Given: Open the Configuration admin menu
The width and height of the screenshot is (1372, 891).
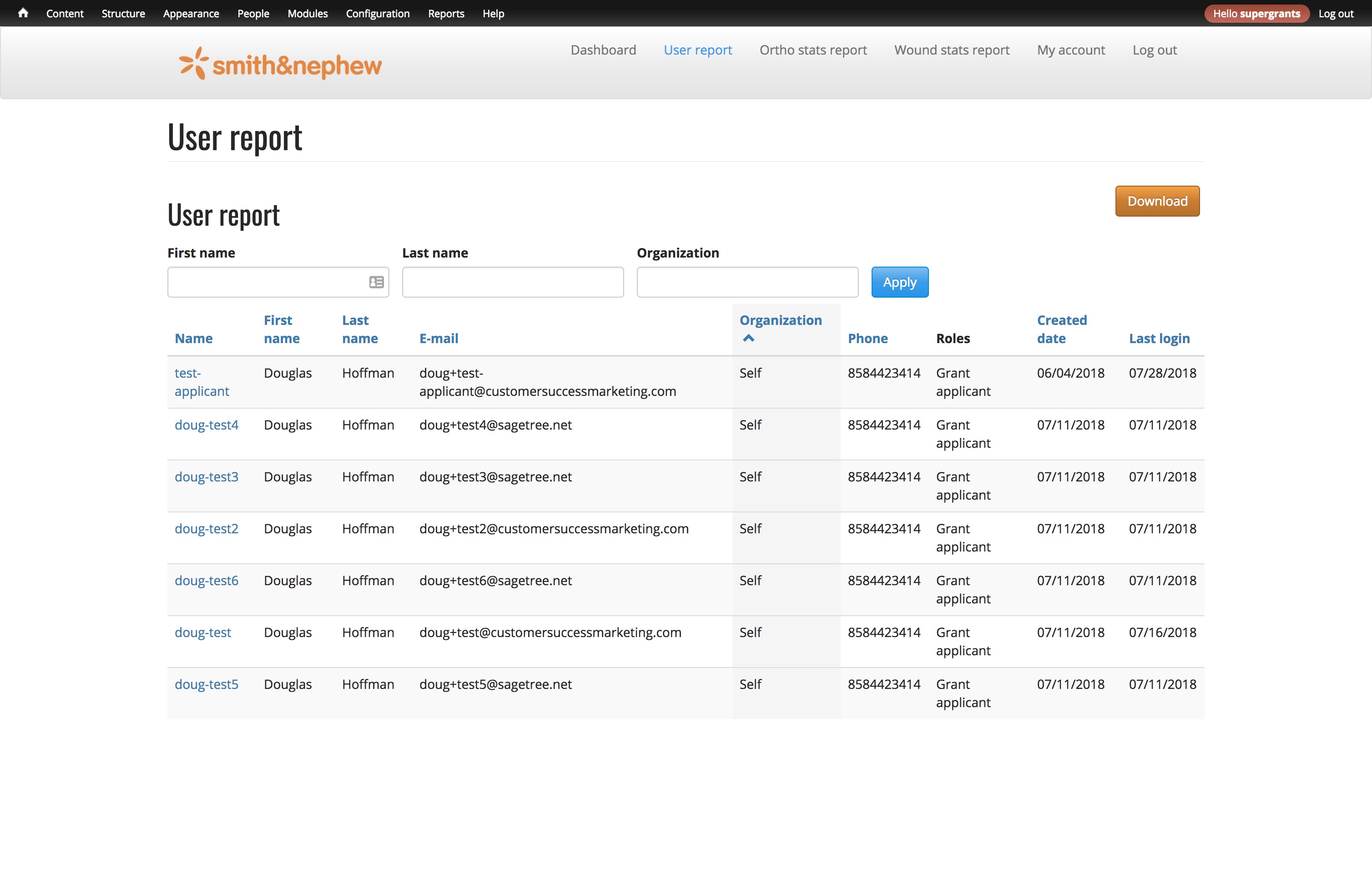Looking at the screenshot, I should tap(378, 13).
